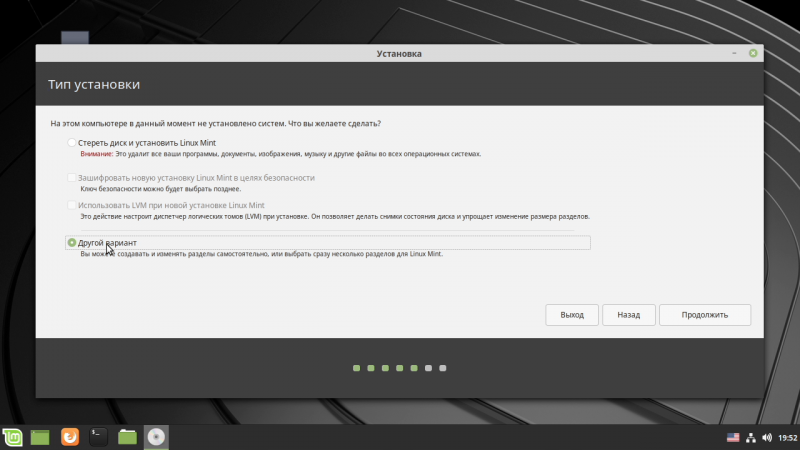Screen dimensions: 800x450
Task: Open the network connection tray icon
Action: pos(751,438)
